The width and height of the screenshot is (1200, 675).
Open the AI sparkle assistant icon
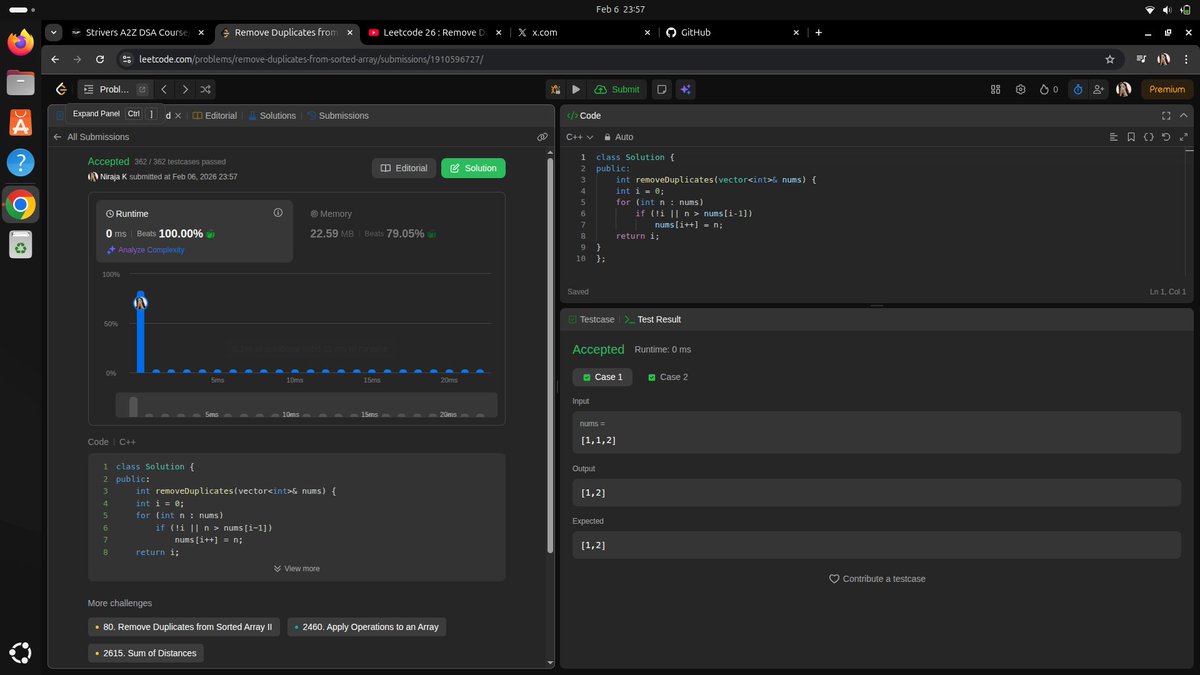click(x=685, y=89)
